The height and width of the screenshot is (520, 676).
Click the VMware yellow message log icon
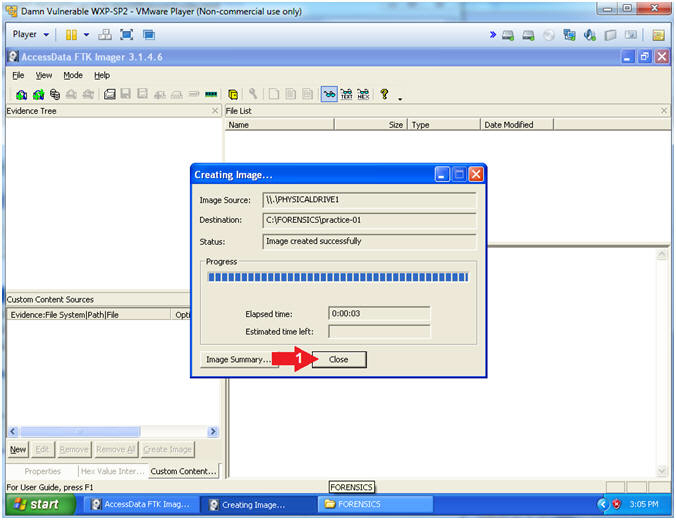[x=658, y=35]
